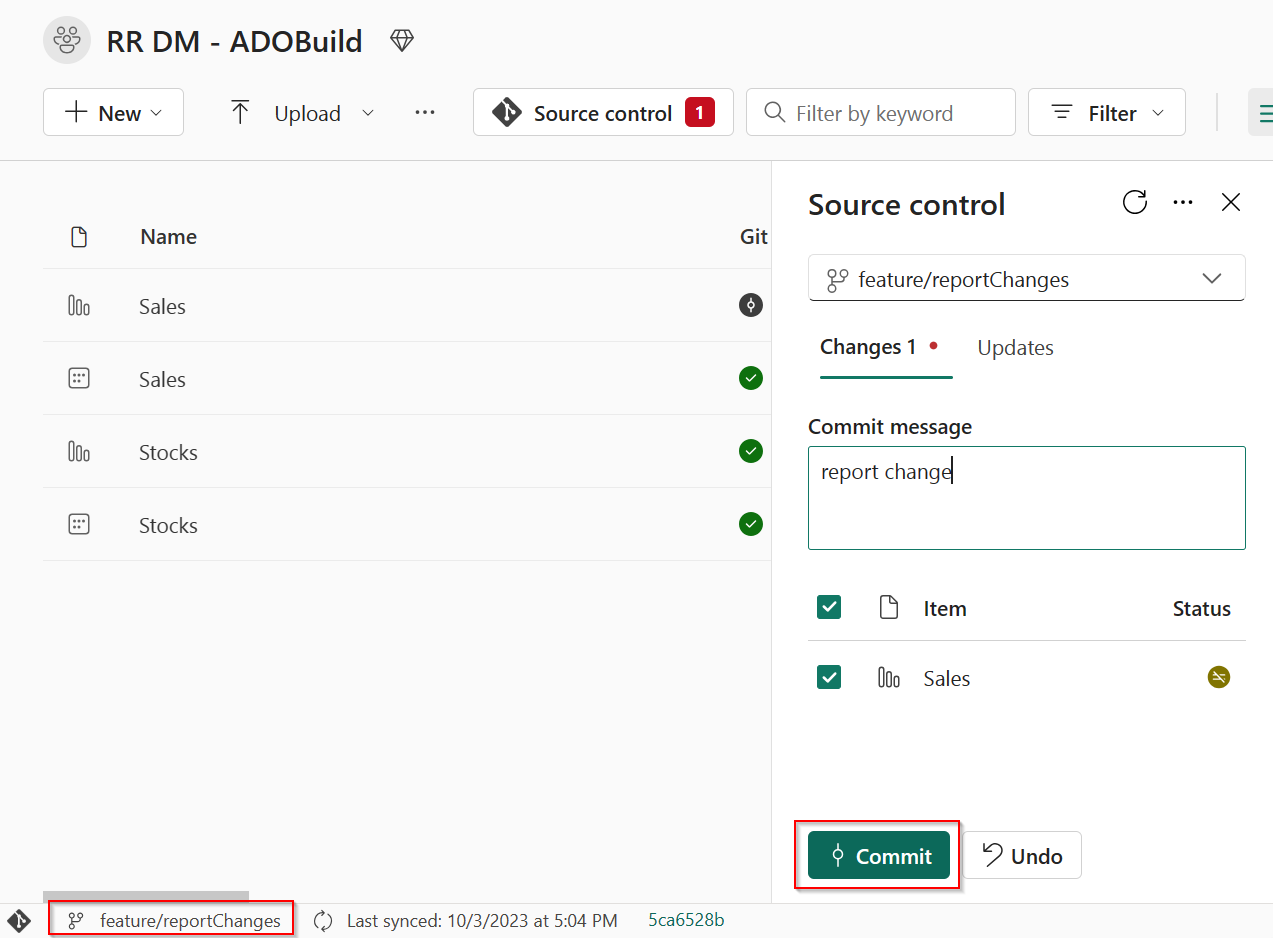Toggle the select-all Item checkbox
Viewport: 1273px width, 938px height.
coord(829,607)
